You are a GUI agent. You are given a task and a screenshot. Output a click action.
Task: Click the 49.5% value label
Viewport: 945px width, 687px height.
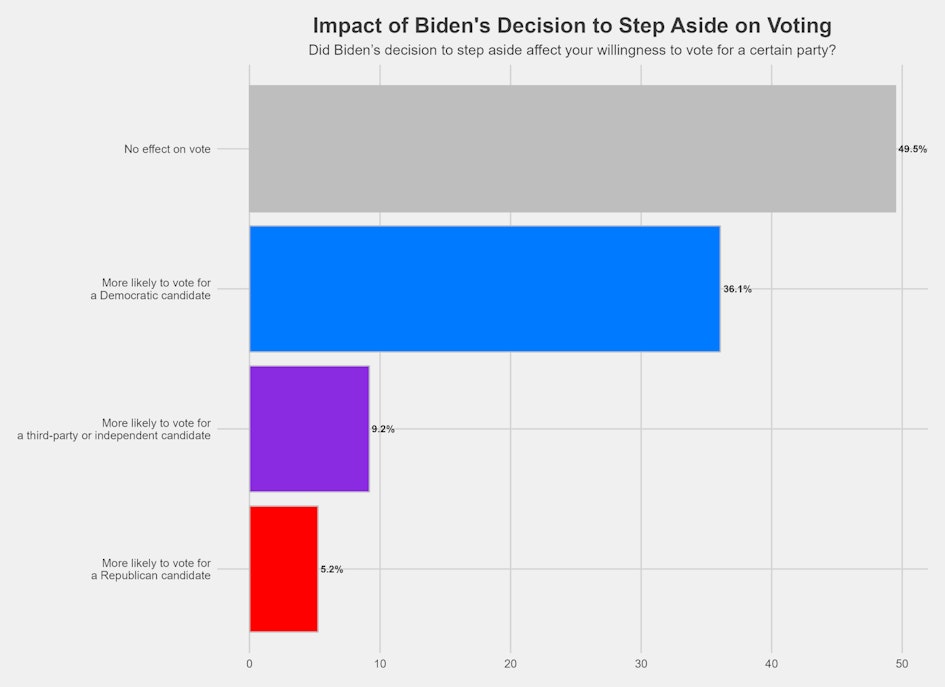[912, 149]
